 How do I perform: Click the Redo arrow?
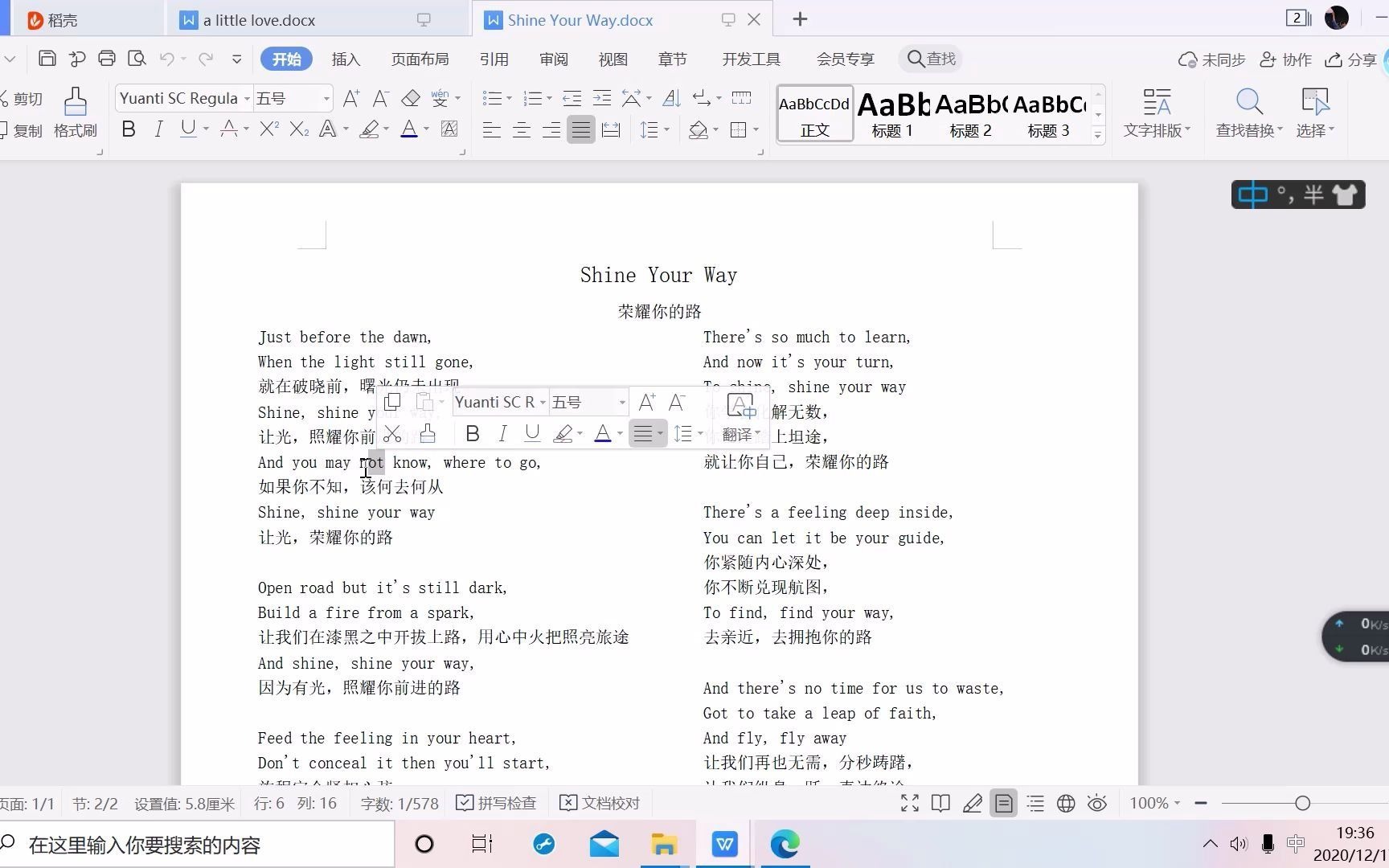(206, 59)
